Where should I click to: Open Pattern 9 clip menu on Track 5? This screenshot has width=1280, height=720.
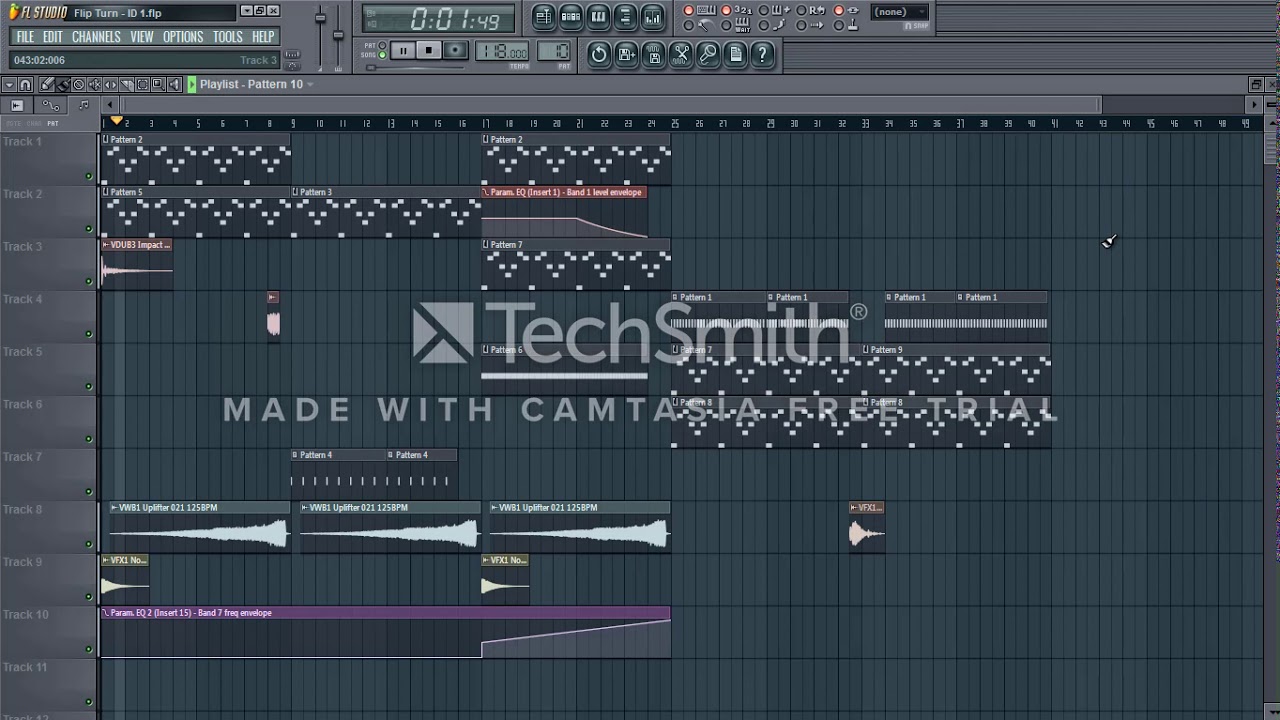point(867,350)
